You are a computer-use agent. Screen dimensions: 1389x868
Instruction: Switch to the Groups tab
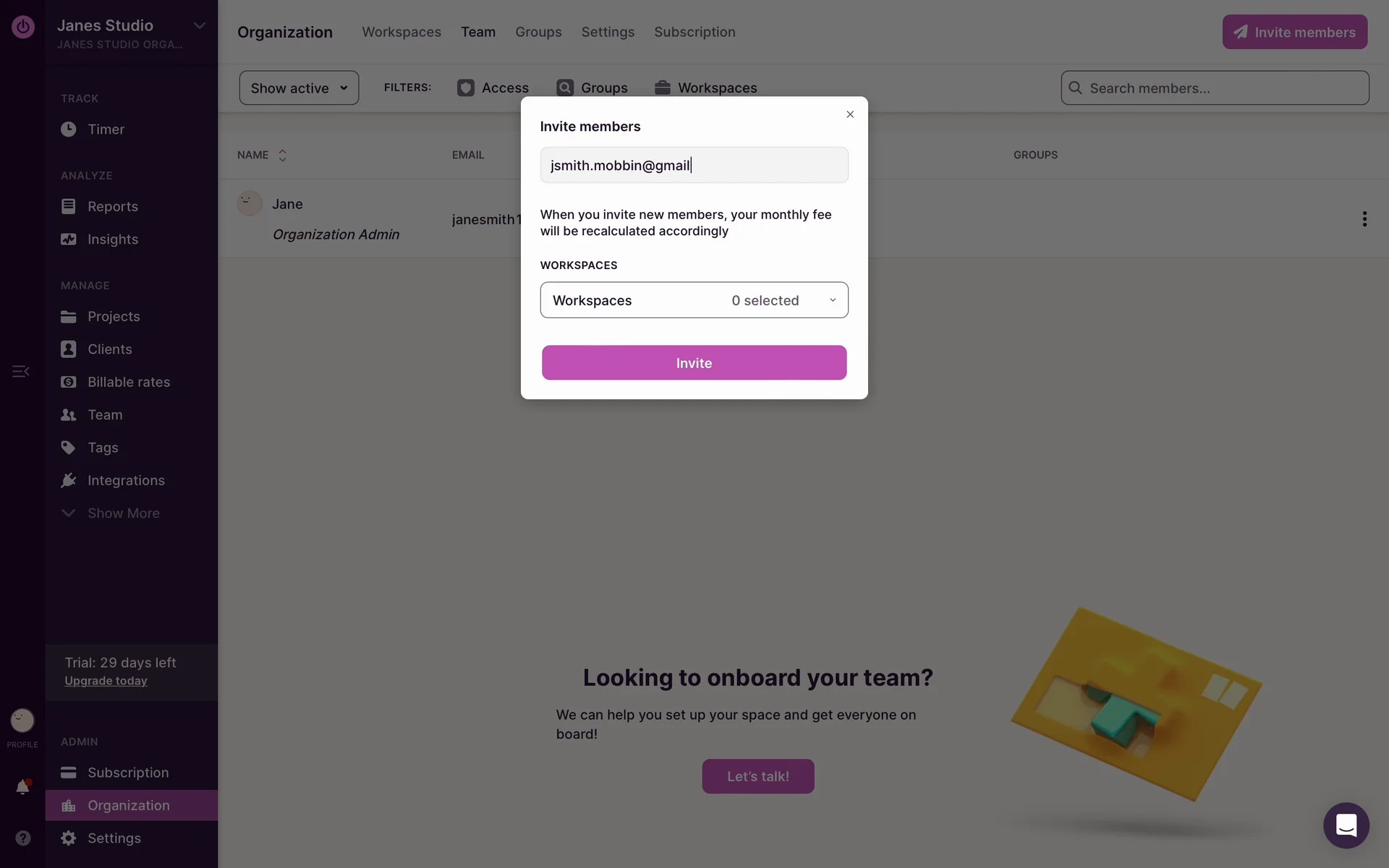(x=538, y=32)
